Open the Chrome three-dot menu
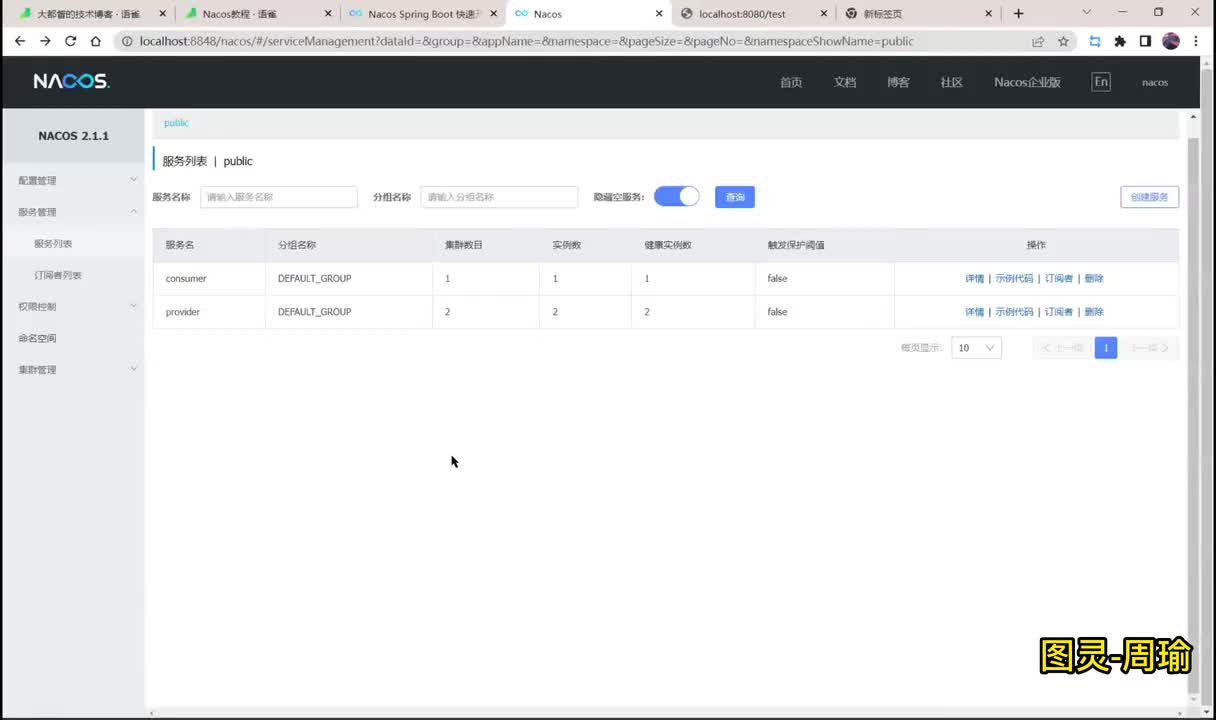The height and width of the screenshot is (720, 1216). pos(1196,41)
